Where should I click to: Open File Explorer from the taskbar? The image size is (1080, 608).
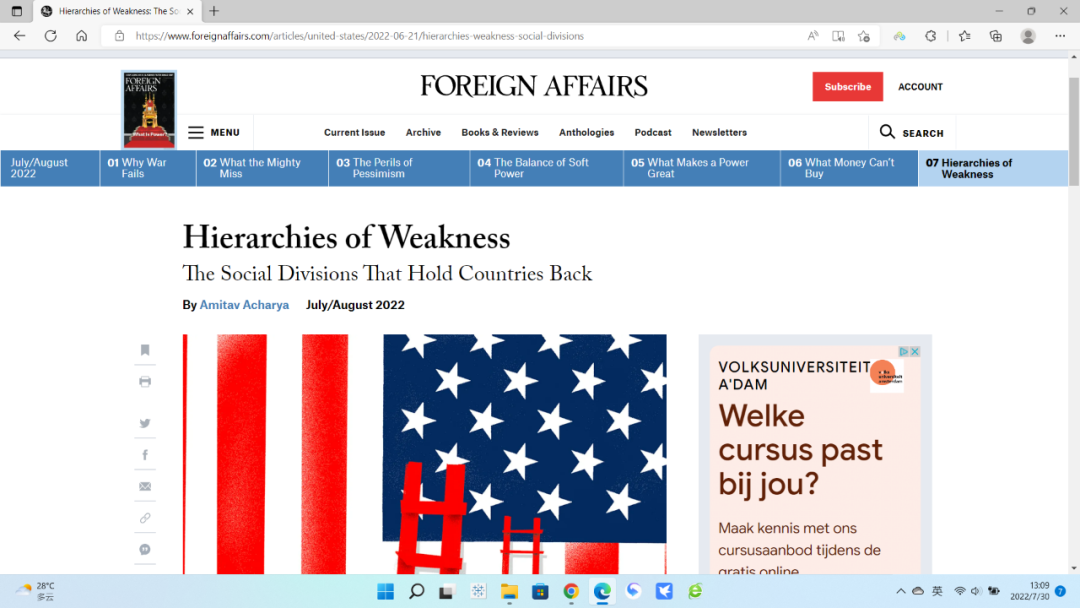click(x=509, y=591)
